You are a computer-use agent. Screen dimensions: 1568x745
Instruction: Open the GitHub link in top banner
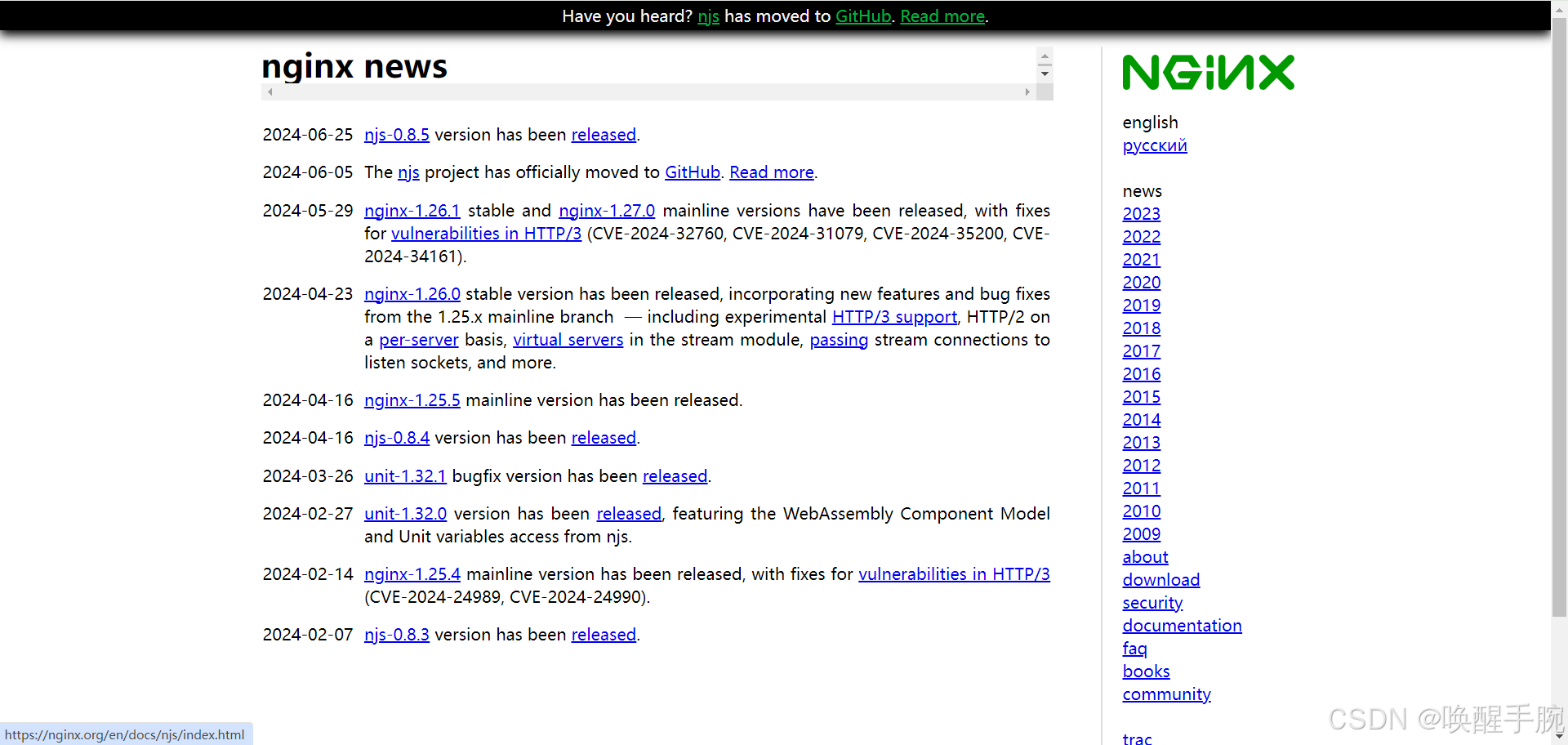(x=862, y=16)
